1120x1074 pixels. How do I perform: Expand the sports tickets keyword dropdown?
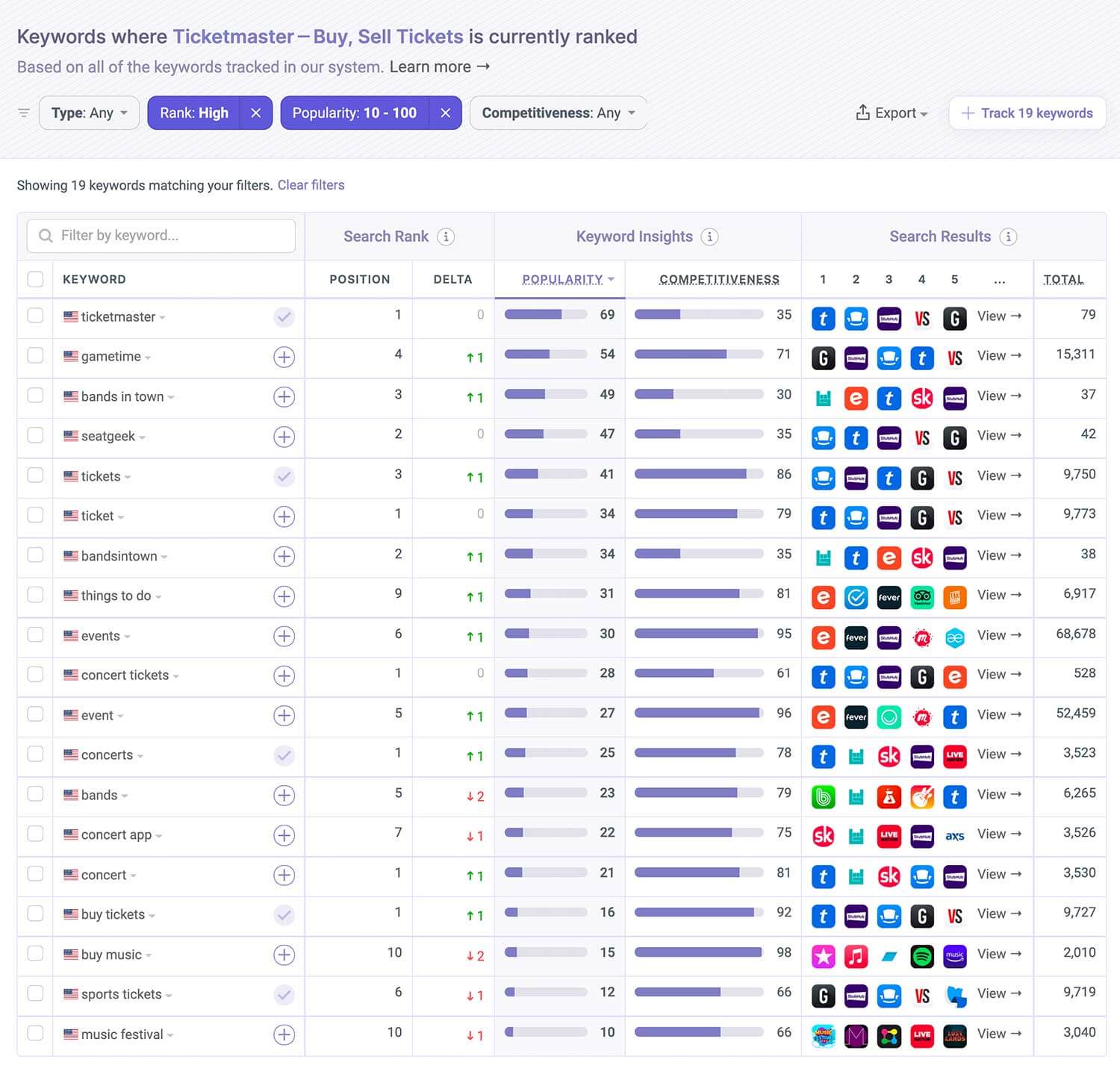[x=169, y=996]
